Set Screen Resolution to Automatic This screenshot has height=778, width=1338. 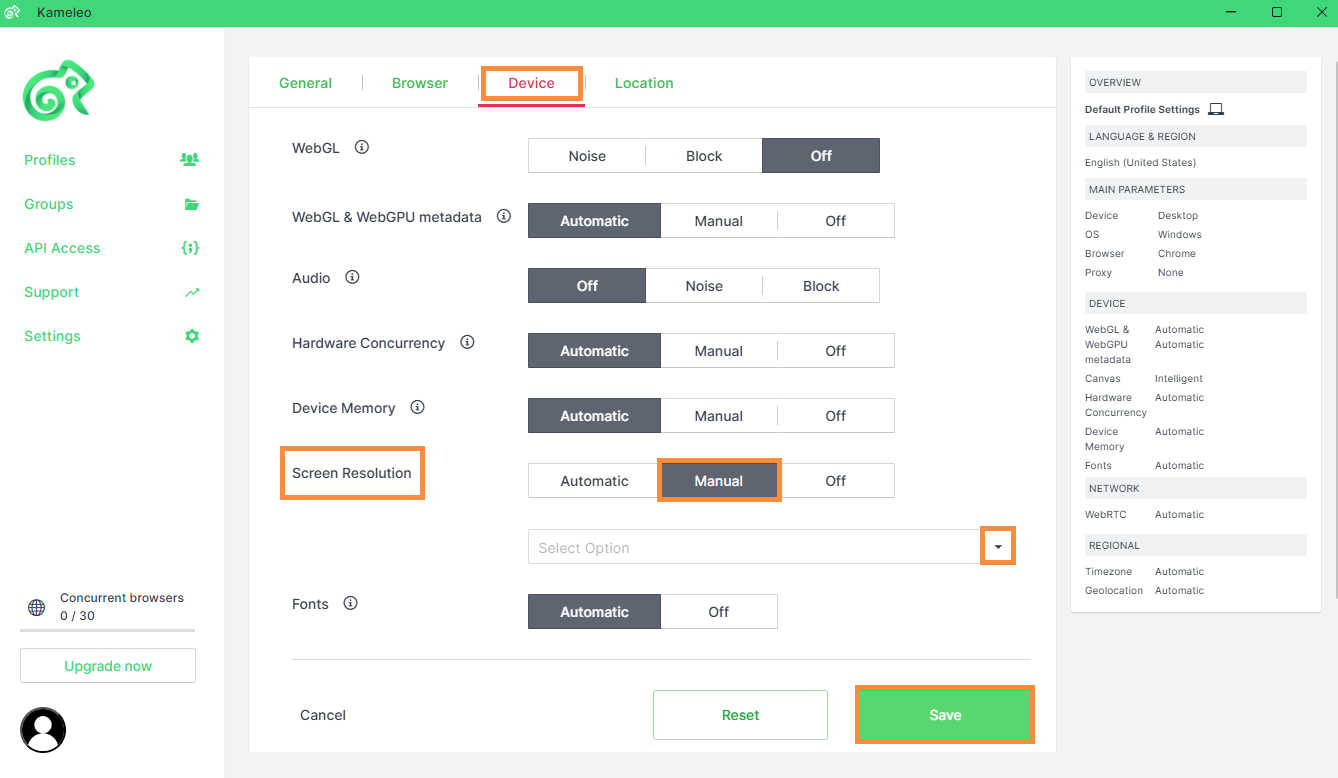(x=594, y=481)
